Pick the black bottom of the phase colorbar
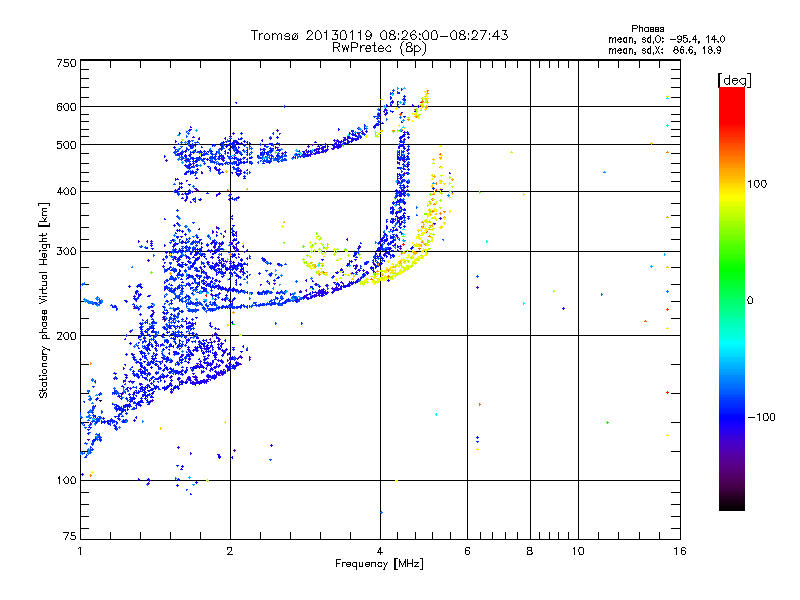800x600 pixels. (x=732, y=503)
